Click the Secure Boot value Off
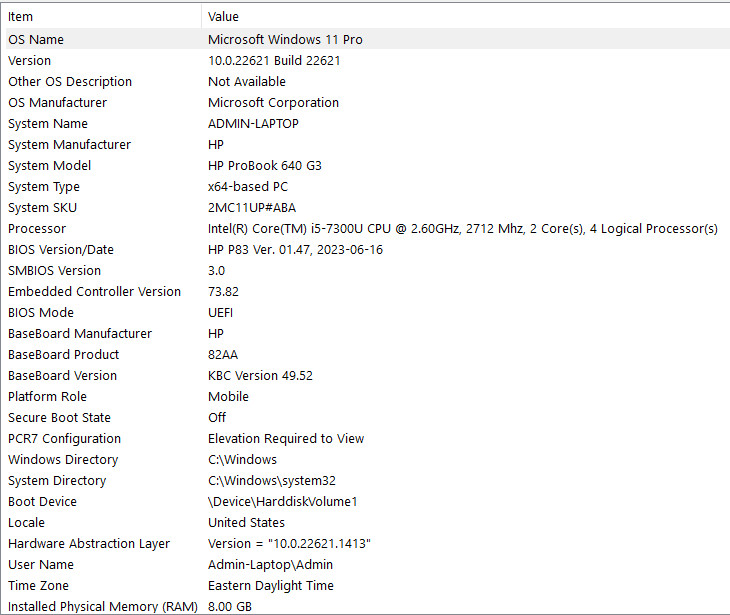Viewport: 730px width, 615px height. click(x=217, y=418)
